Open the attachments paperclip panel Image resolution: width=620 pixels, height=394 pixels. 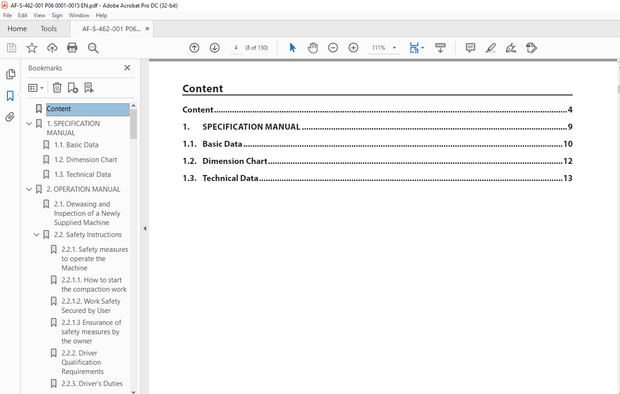[10, 117]
